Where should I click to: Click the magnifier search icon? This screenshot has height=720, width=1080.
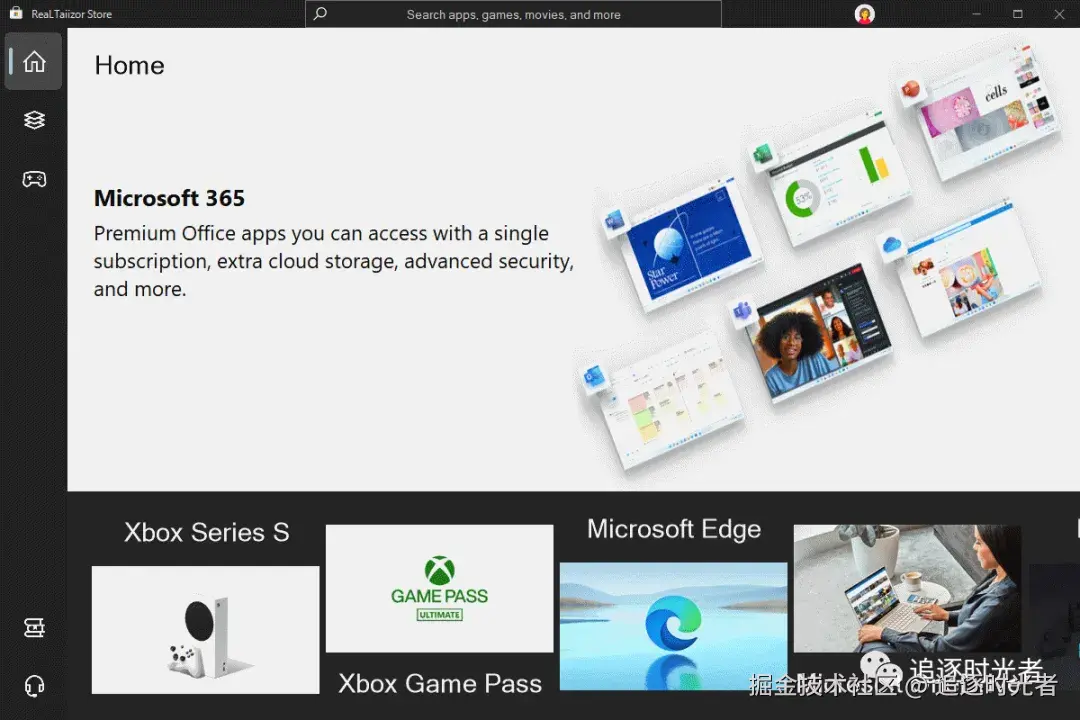[x=320, y=14]
